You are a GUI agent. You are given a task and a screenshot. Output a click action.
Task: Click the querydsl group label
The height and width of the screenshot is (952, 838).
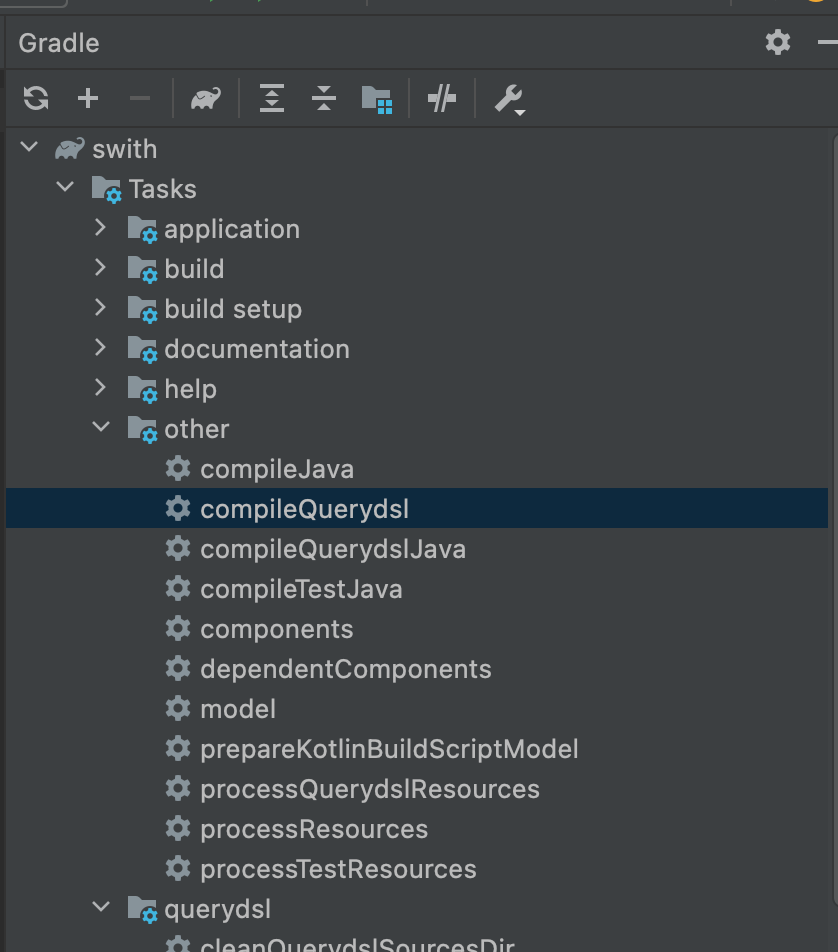[x=217, y=910]
